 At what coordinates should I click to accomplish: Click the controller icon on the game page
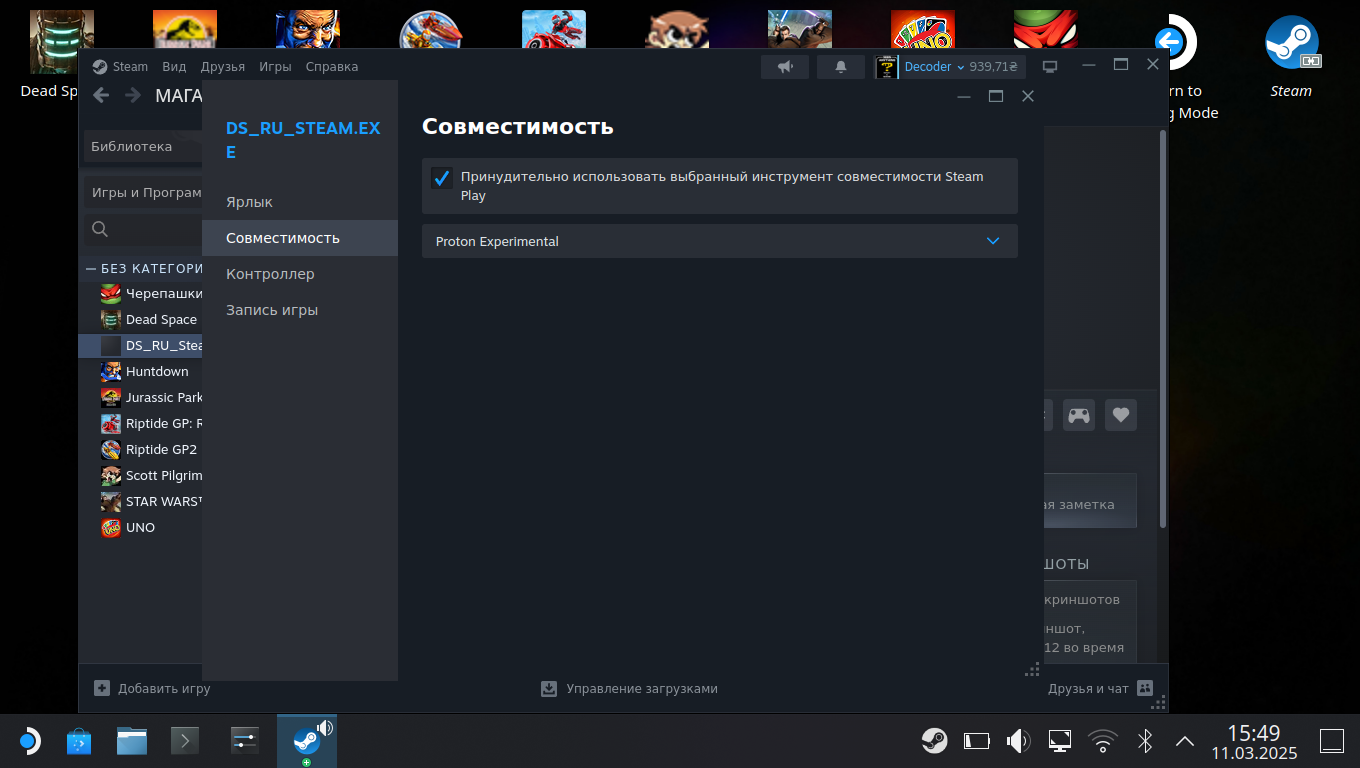(1078, 415)
